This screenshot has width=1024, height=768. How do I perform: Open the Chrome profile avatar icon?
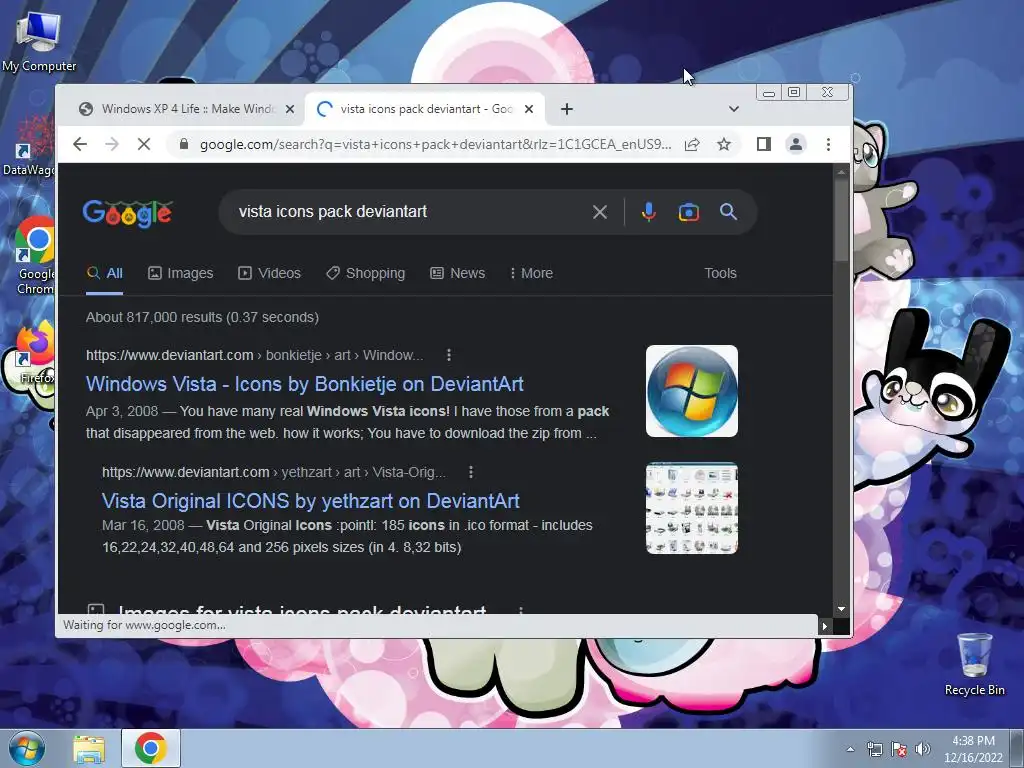(x=795, y=144)
